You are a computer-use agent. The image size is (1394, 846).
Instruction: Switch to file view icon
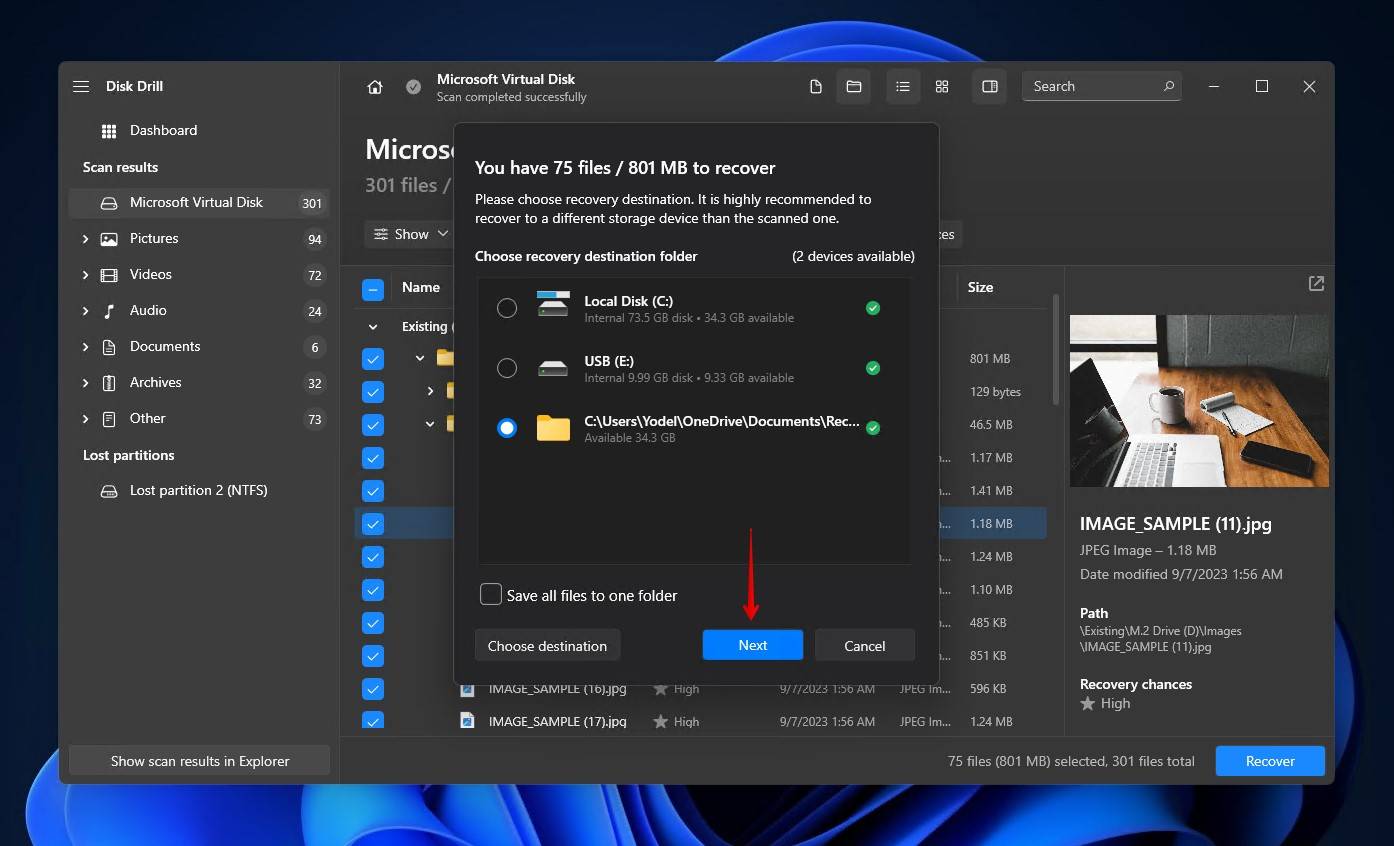pyautogui.click(x=816, y=87)
